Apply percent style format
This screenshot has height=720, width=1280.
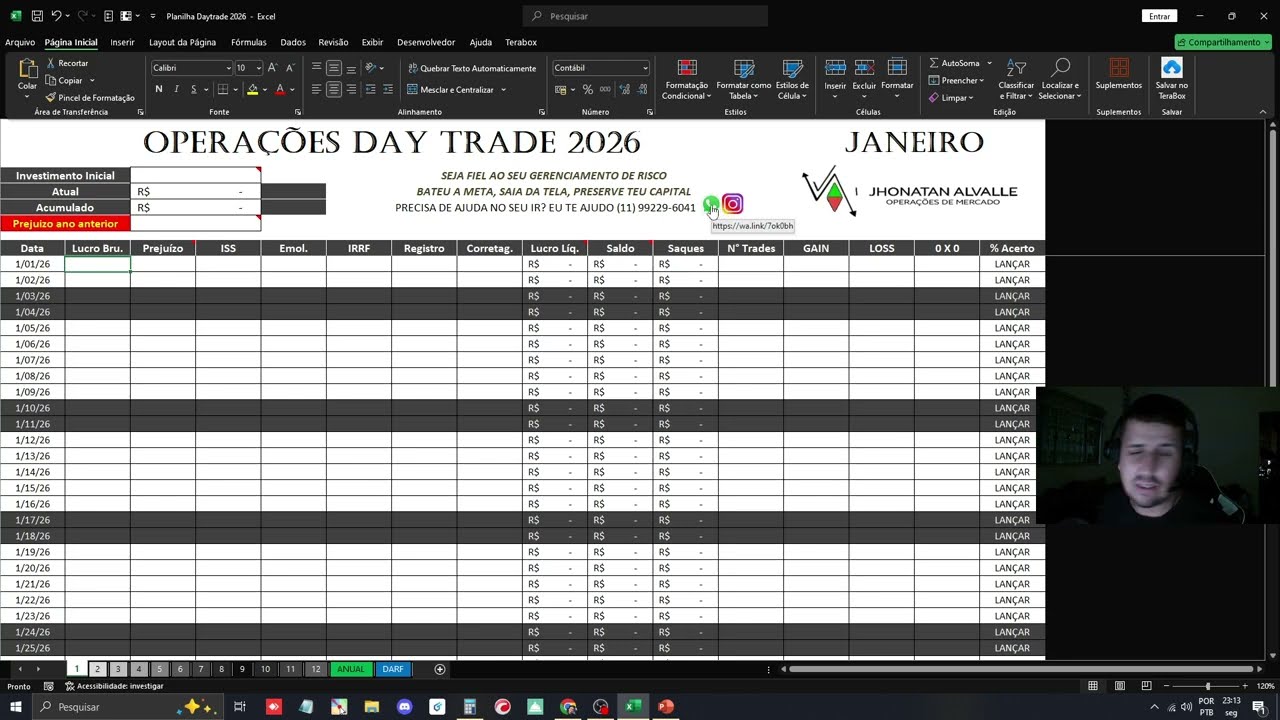click(588, 90)
